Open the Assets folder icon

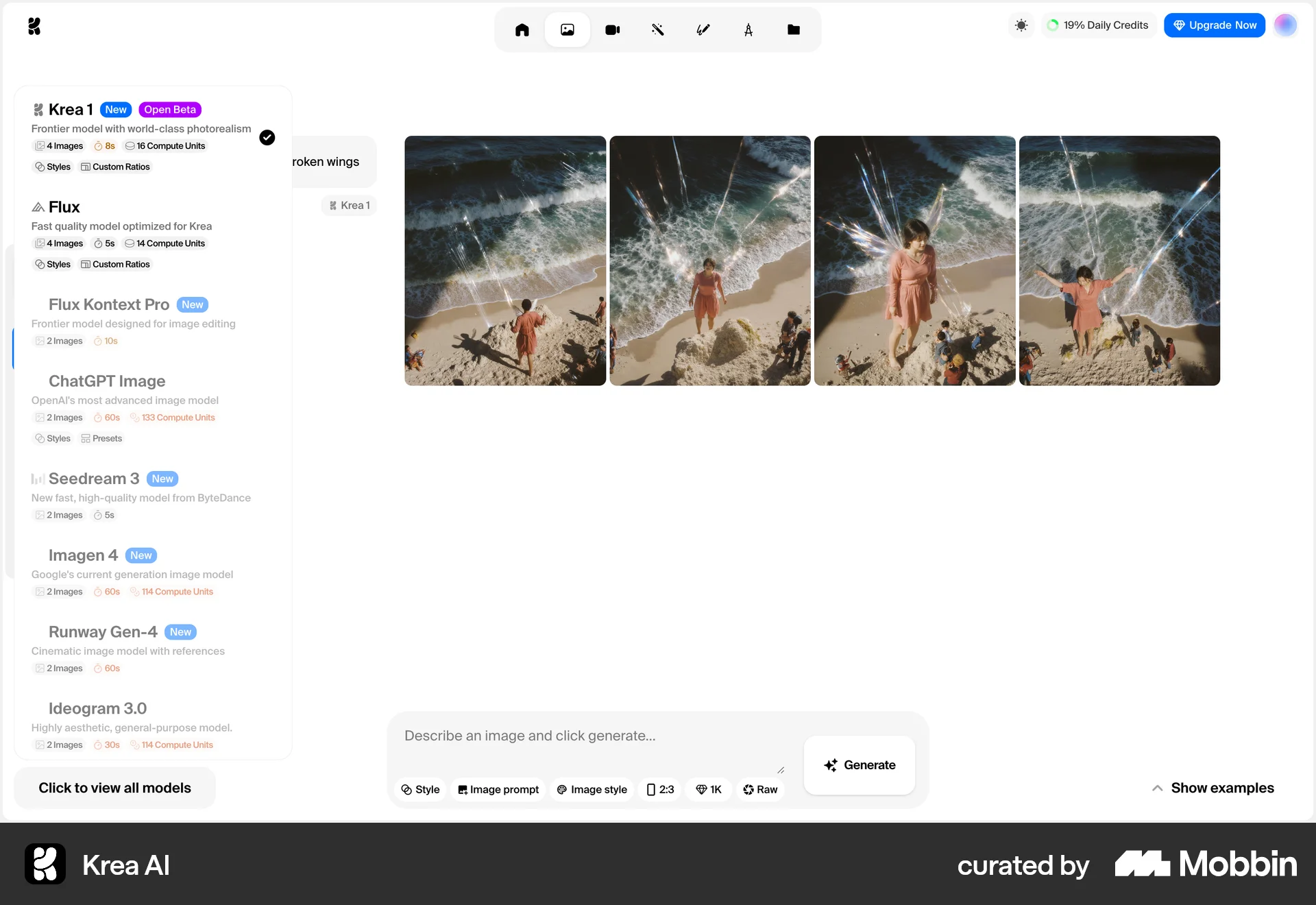point(794,29)
